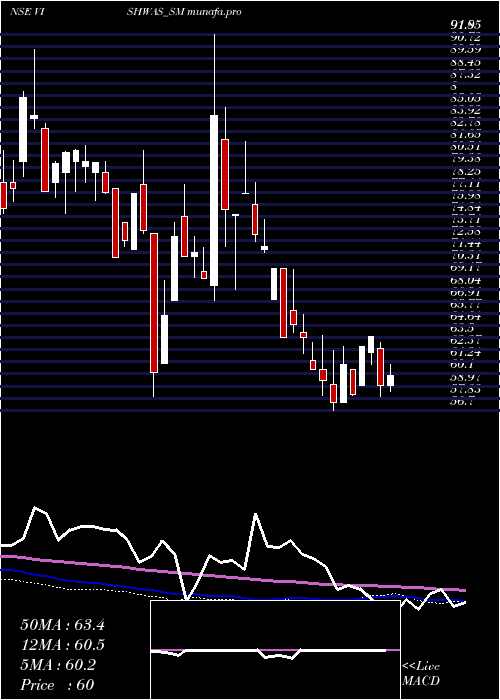Click the 58.97 price axis label
Viewport: 500px width, 700px height.
464,377
